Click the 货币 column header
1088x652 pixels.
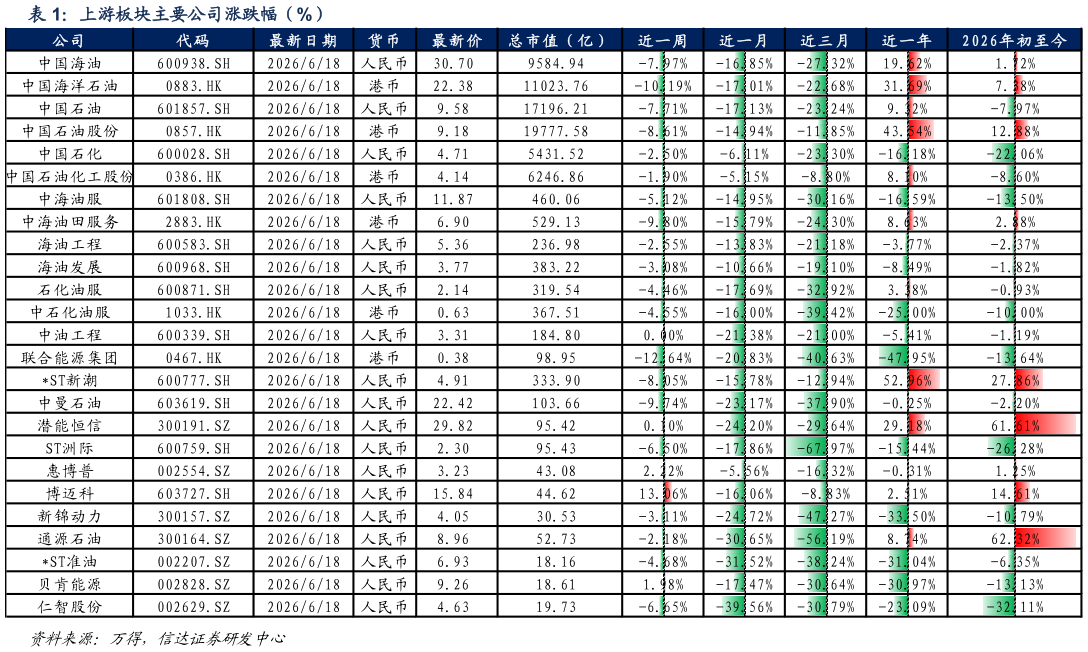(x=384, y=40)
